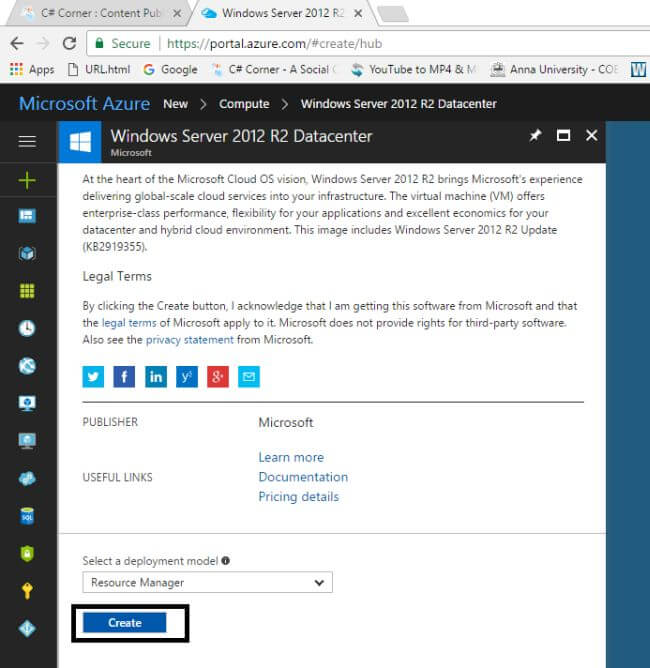Click the Windows logo tile in blade header

point(80,142)
